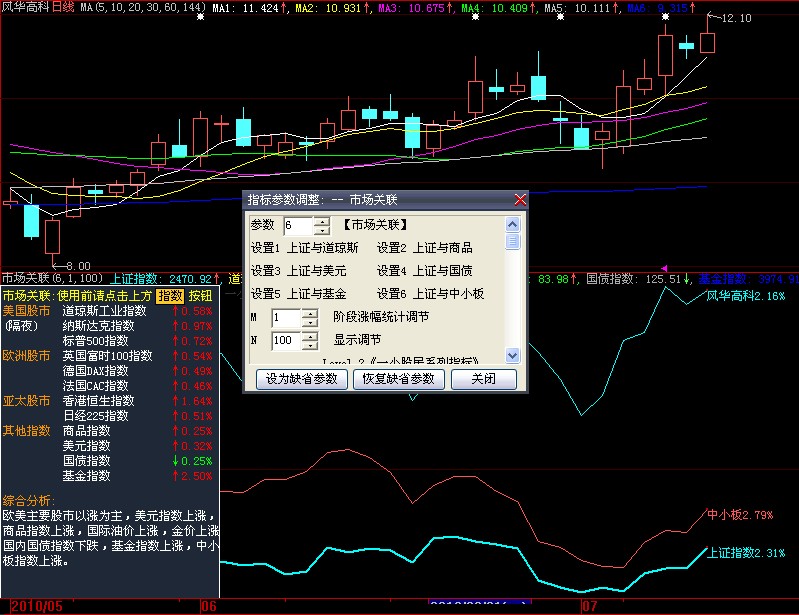
Task: Decrement the M parameter spinner down
Action: click(x=309, y=322)
